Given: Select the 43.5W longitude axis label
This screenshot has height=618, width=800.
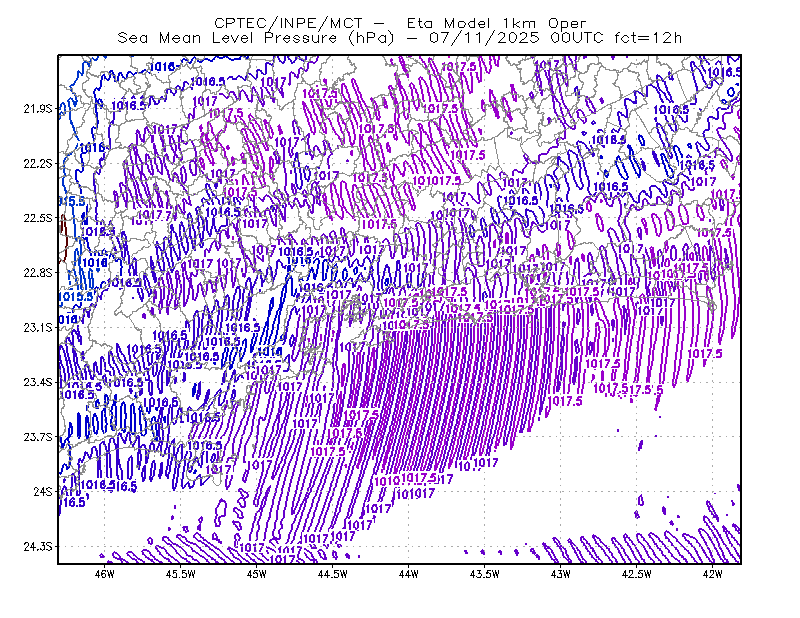Looking at the screenshot, I should [485, 574].
